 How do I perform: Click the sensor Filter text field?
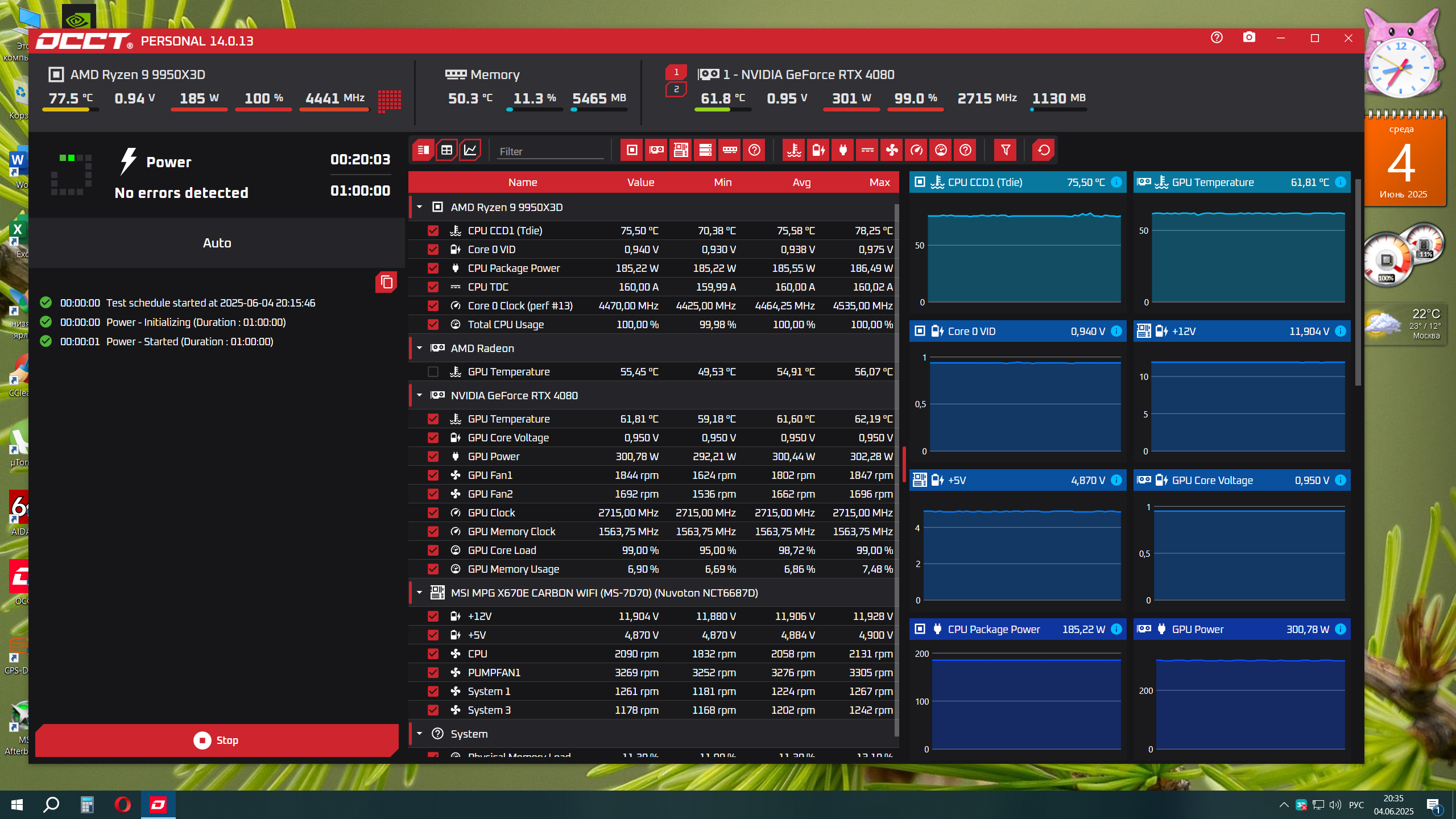pyautogui.click(x=550, y=151)
